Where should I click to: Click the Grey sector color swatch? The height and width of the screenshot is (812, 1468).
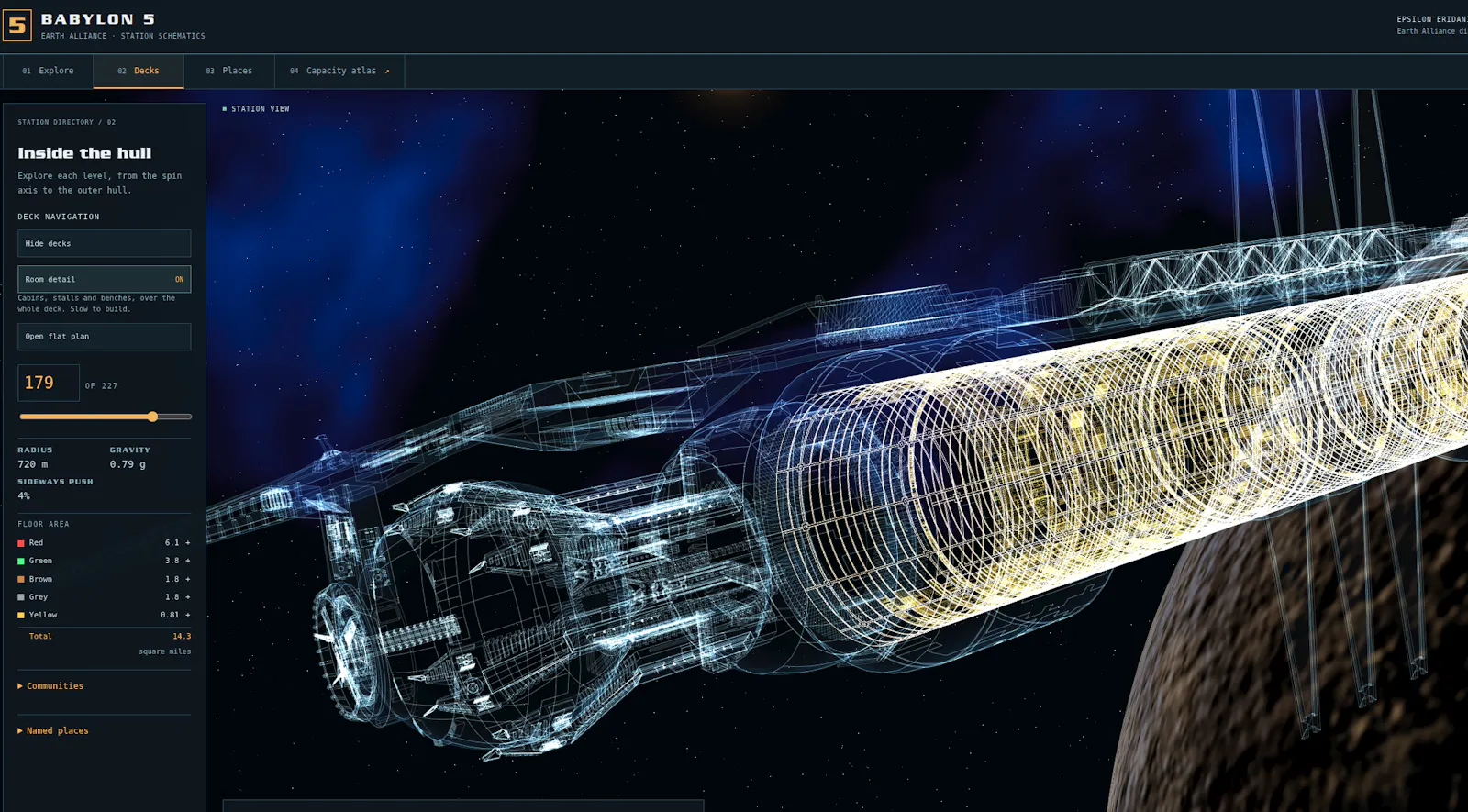(21, 597)
